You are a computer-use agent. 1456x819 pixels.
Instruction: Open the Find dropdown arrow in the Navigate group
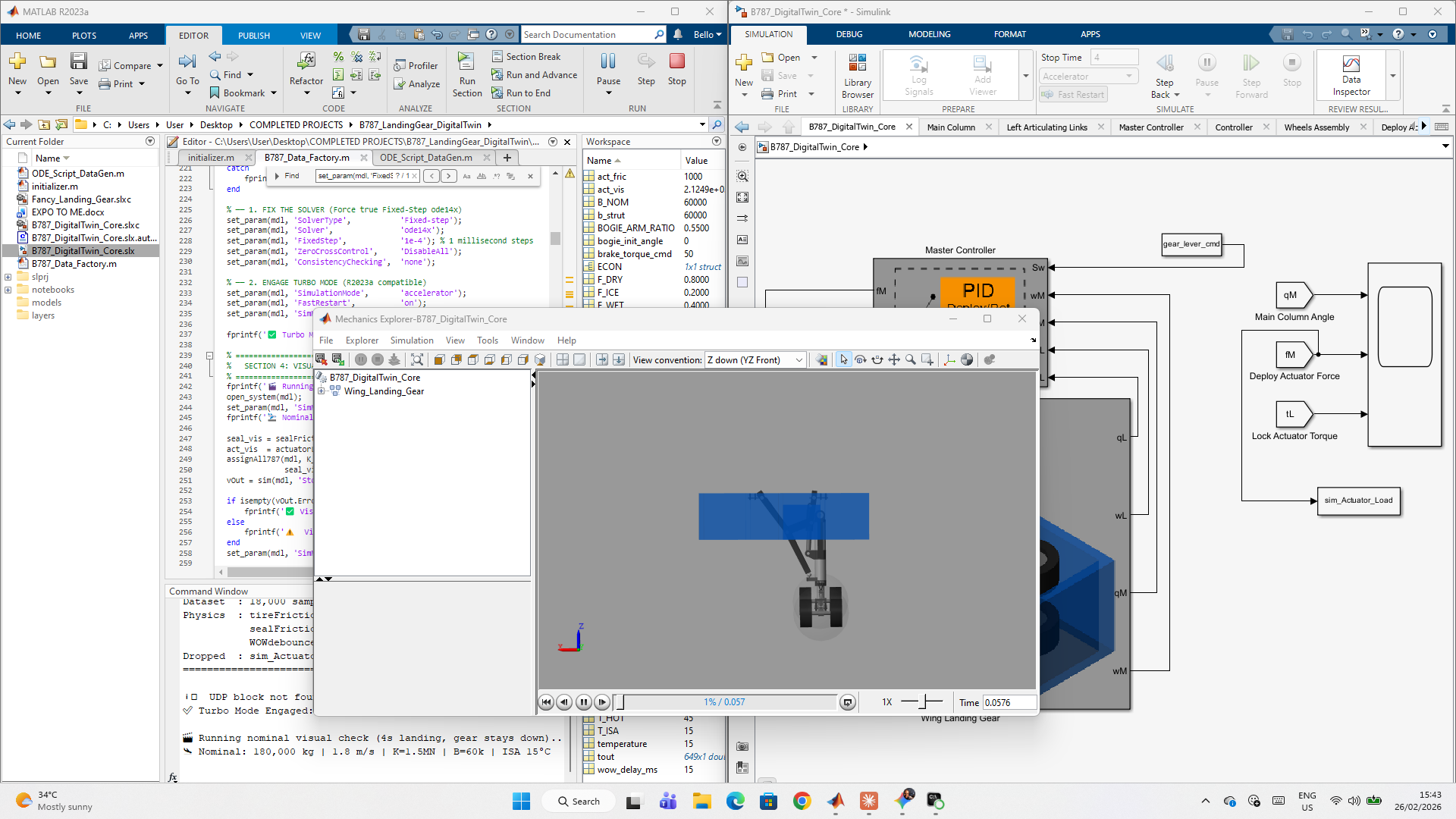pos(250,75)
